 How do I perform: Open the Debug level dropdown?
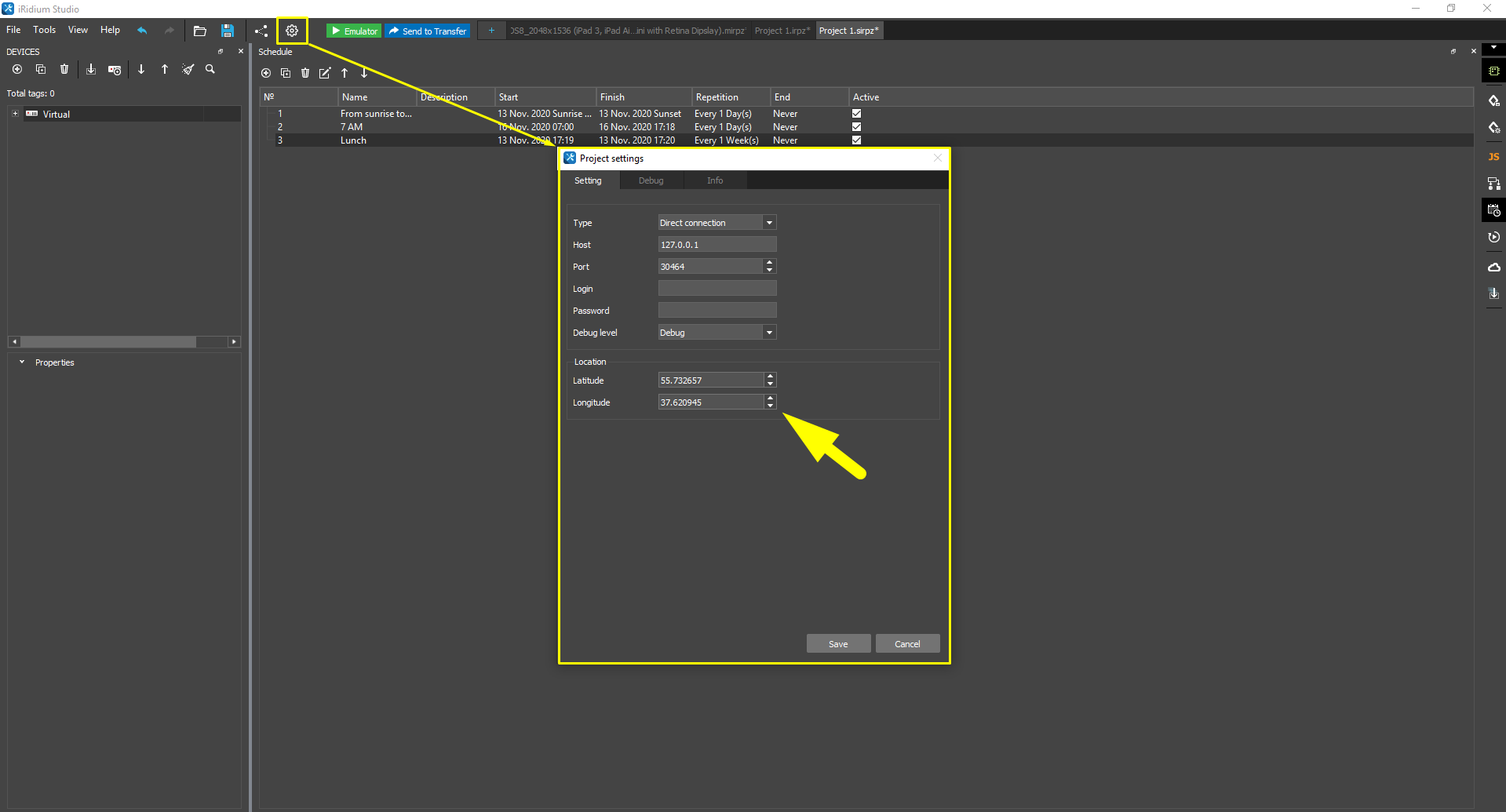(x=769, y=332)
